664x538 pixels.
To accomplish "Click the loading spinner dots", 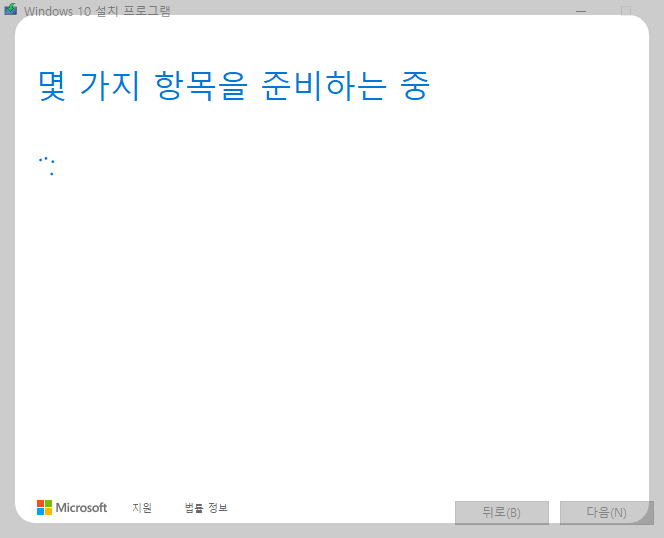I will (x=47, y=166).
